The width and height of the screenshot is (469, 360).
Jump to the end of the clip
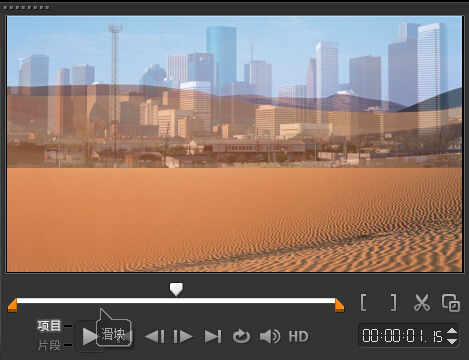213,336
